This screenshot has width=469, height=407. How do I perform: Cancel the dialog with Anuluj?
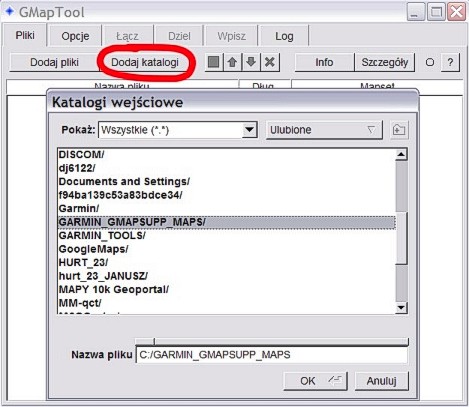coord(382,381)
